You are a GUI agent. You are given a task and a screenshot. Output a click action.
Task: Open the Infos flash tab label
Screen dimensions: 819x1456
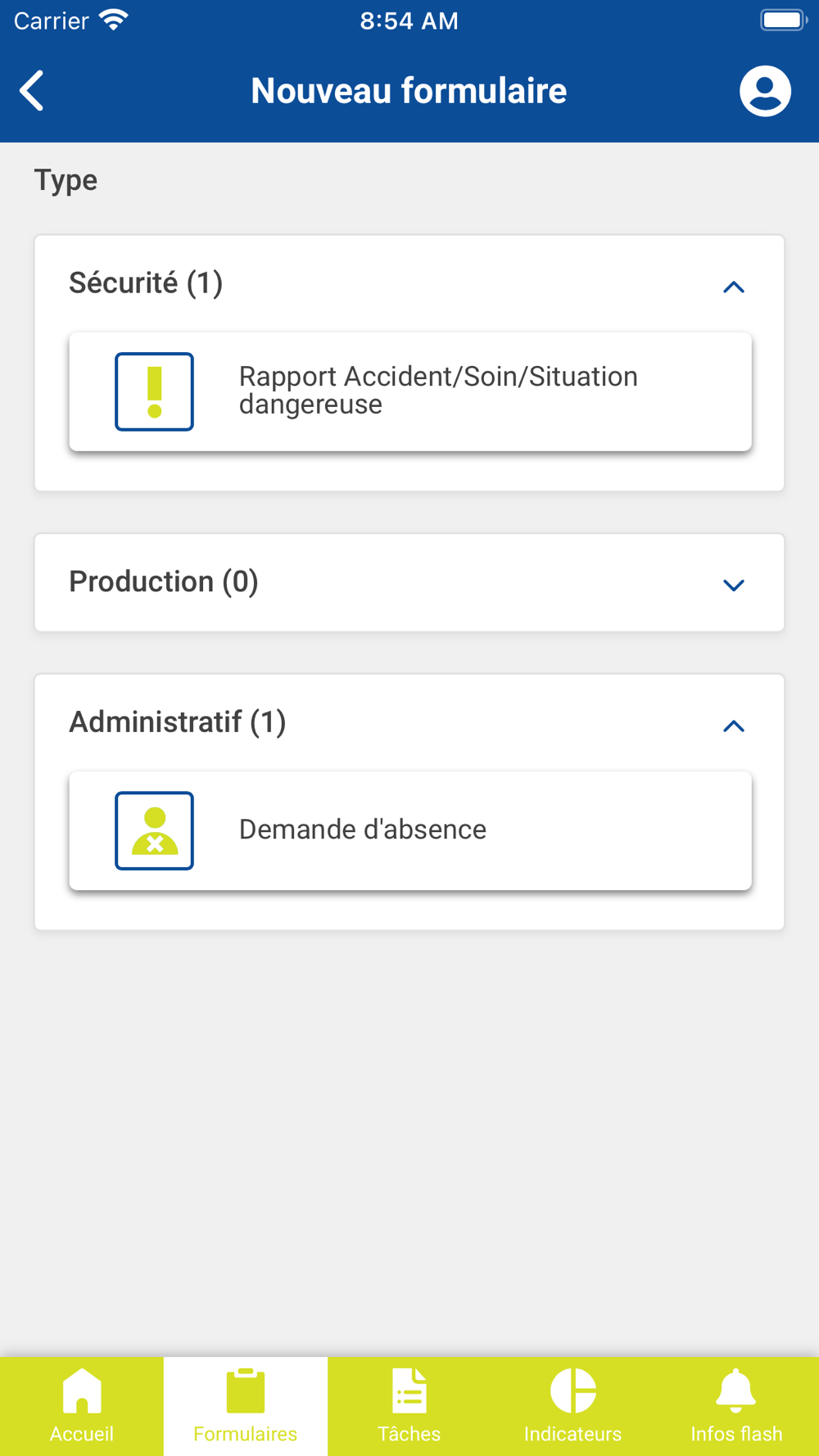click(736, 1434)
